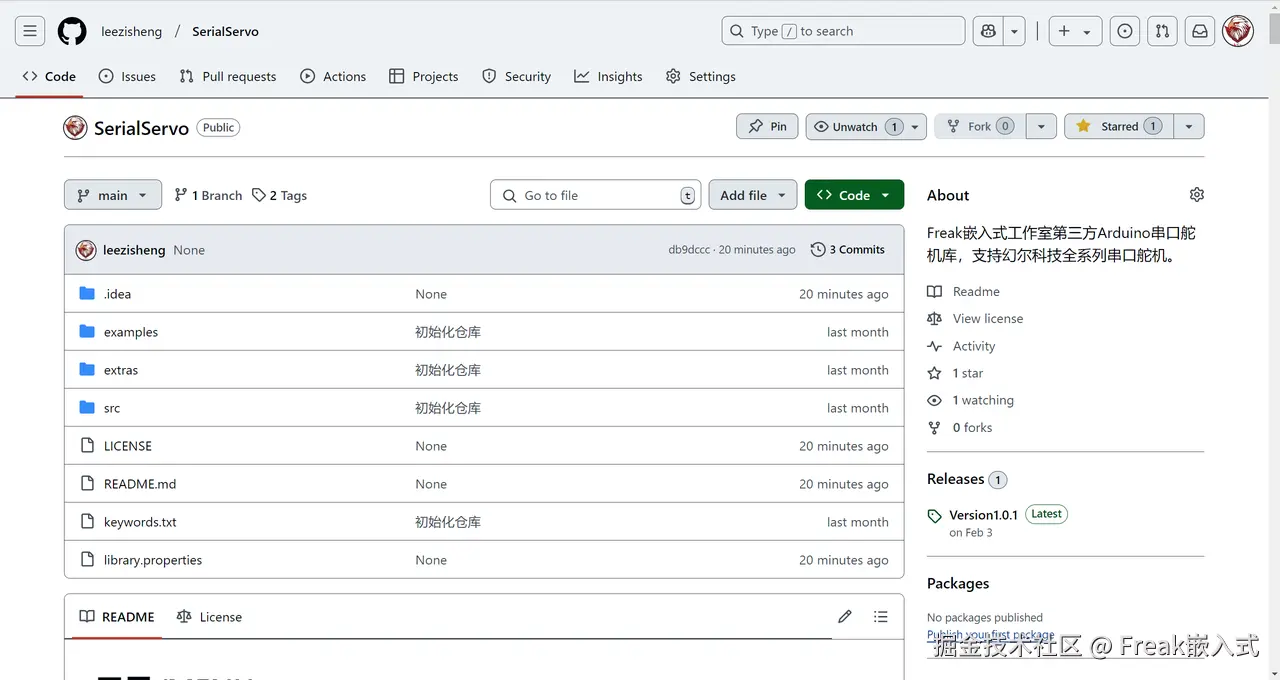This screenshot has height=680, width=1280.
Task: Click leezisheng author name in commit bar
Action: (134, 250)
